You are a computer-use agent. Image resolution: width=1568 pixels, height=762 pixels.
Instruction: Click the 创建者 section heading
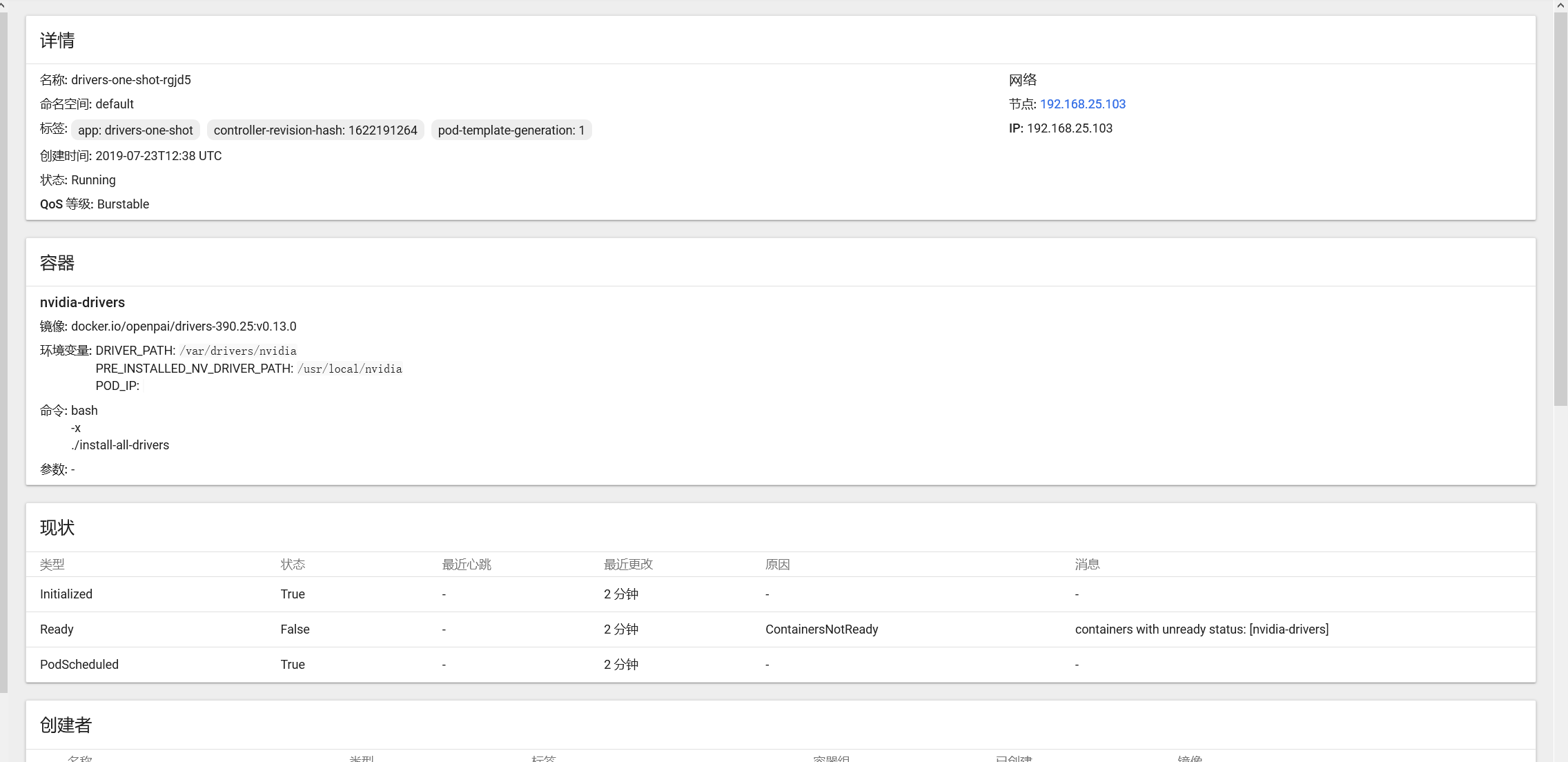click(66, 725)
